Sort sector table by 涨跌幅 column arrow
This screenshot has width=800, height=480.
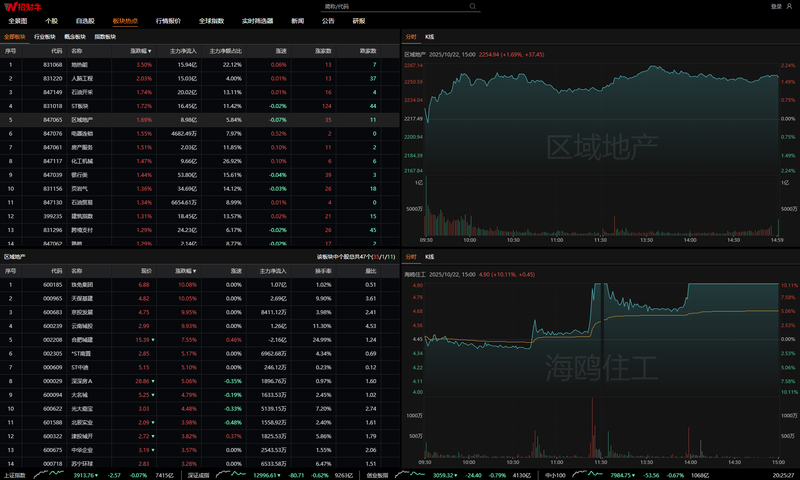point(149,51)
